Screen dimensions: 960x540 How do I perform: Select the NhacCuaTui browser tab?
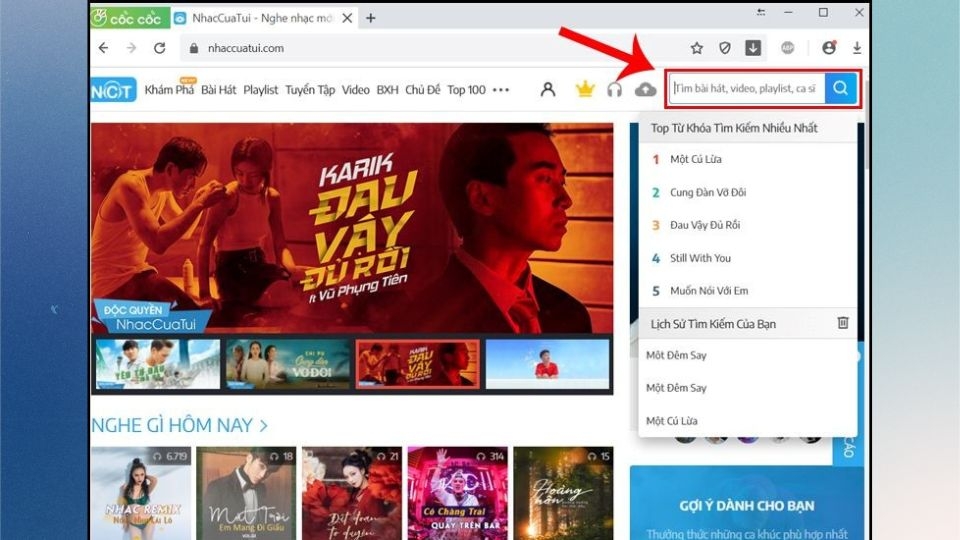(261, 18)
